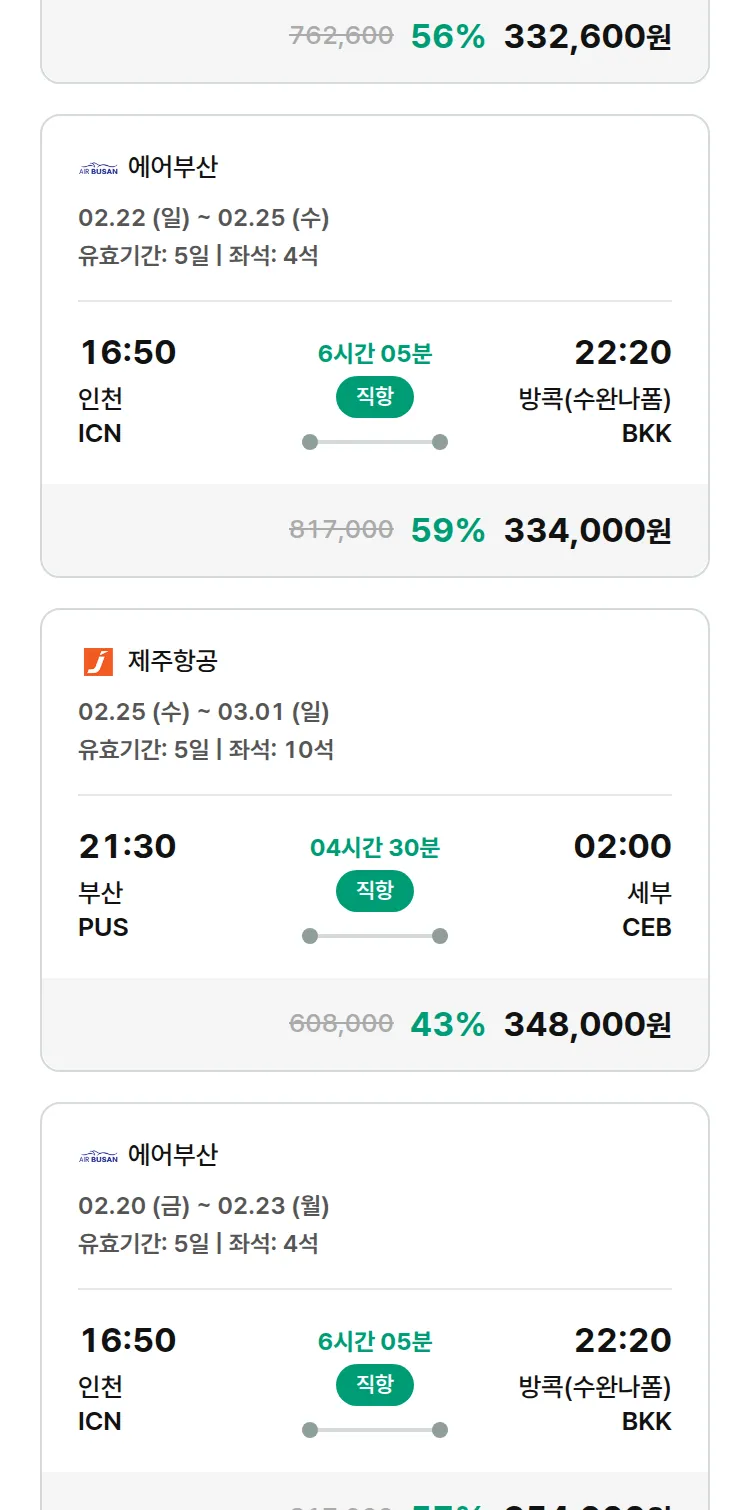Viewport: 750px width, 1510px height.
Task: Click the route line on the Busan–Cebu flight
Action: point(375,936)
